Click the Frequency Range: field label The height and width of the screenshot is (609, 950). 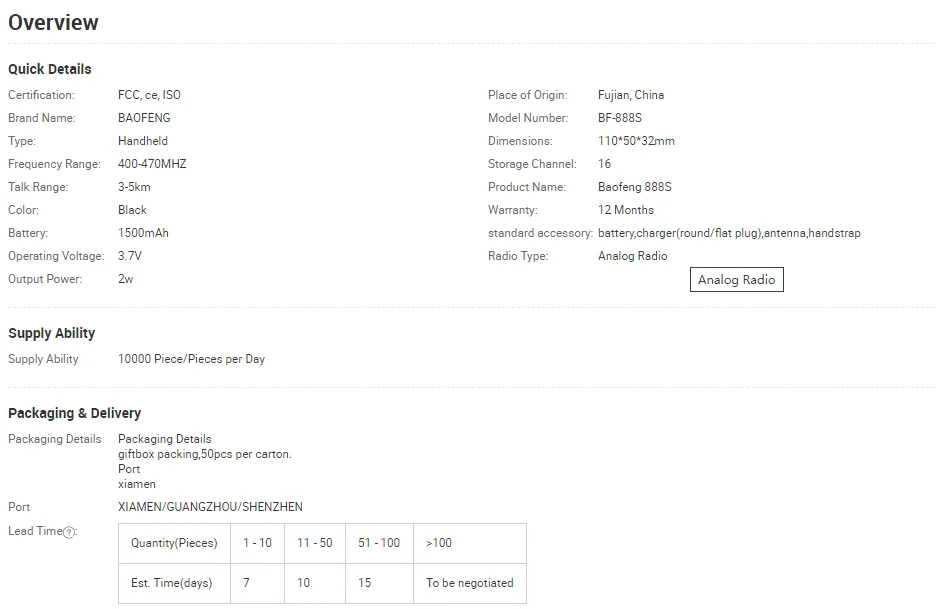click(55, 164)
